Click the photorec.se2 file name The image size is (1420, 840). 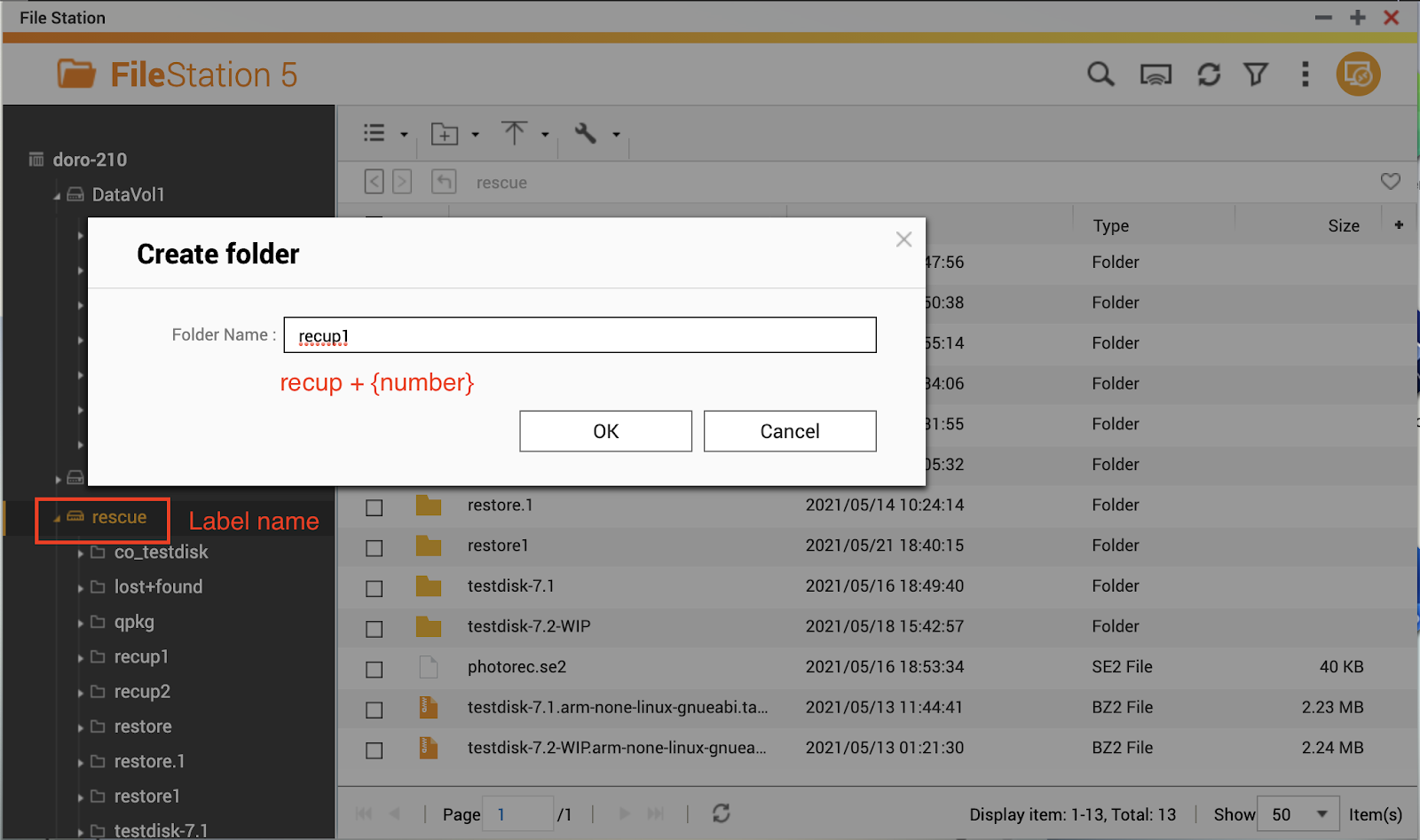pyautogui.click(x=517, y=667)
